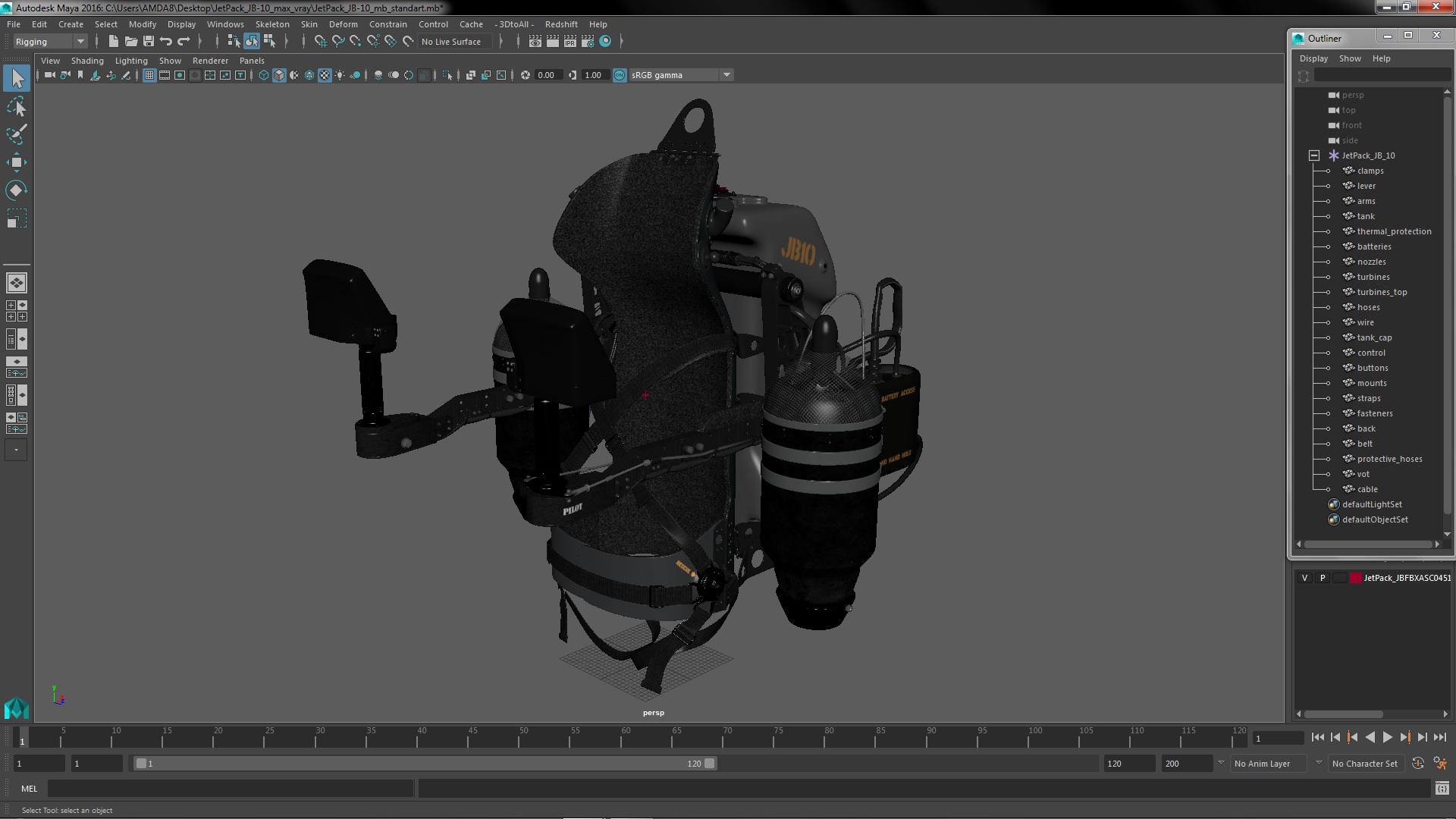Open the viewport Shading menu
The height and width of the screenshot is (819, 1456).
pyautogui.click(x=87, y=61)
